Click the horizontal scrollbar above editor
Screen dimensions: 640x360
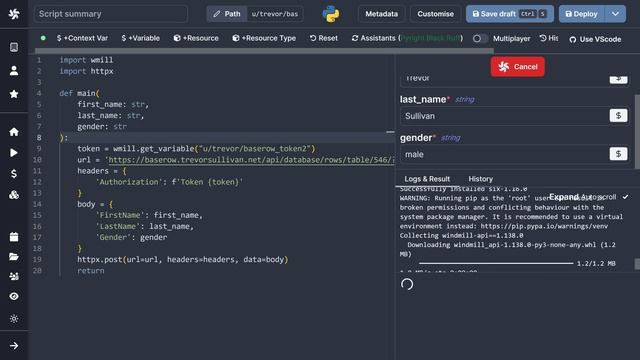pos(264,51)
